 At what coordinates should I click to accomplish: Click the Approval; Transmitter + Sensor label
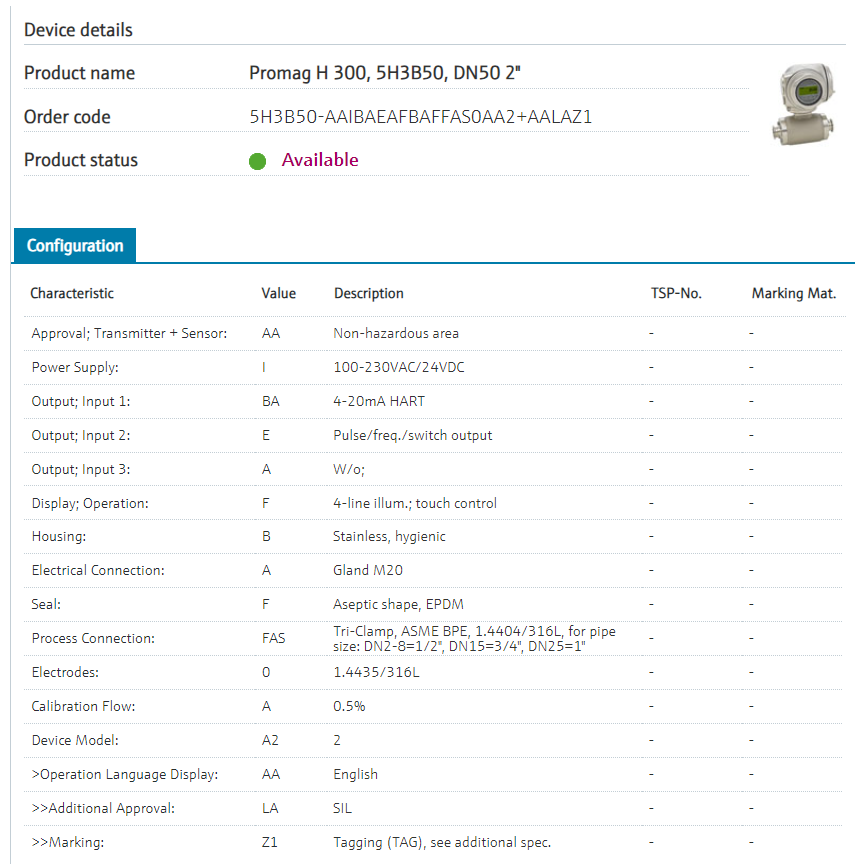129,333
